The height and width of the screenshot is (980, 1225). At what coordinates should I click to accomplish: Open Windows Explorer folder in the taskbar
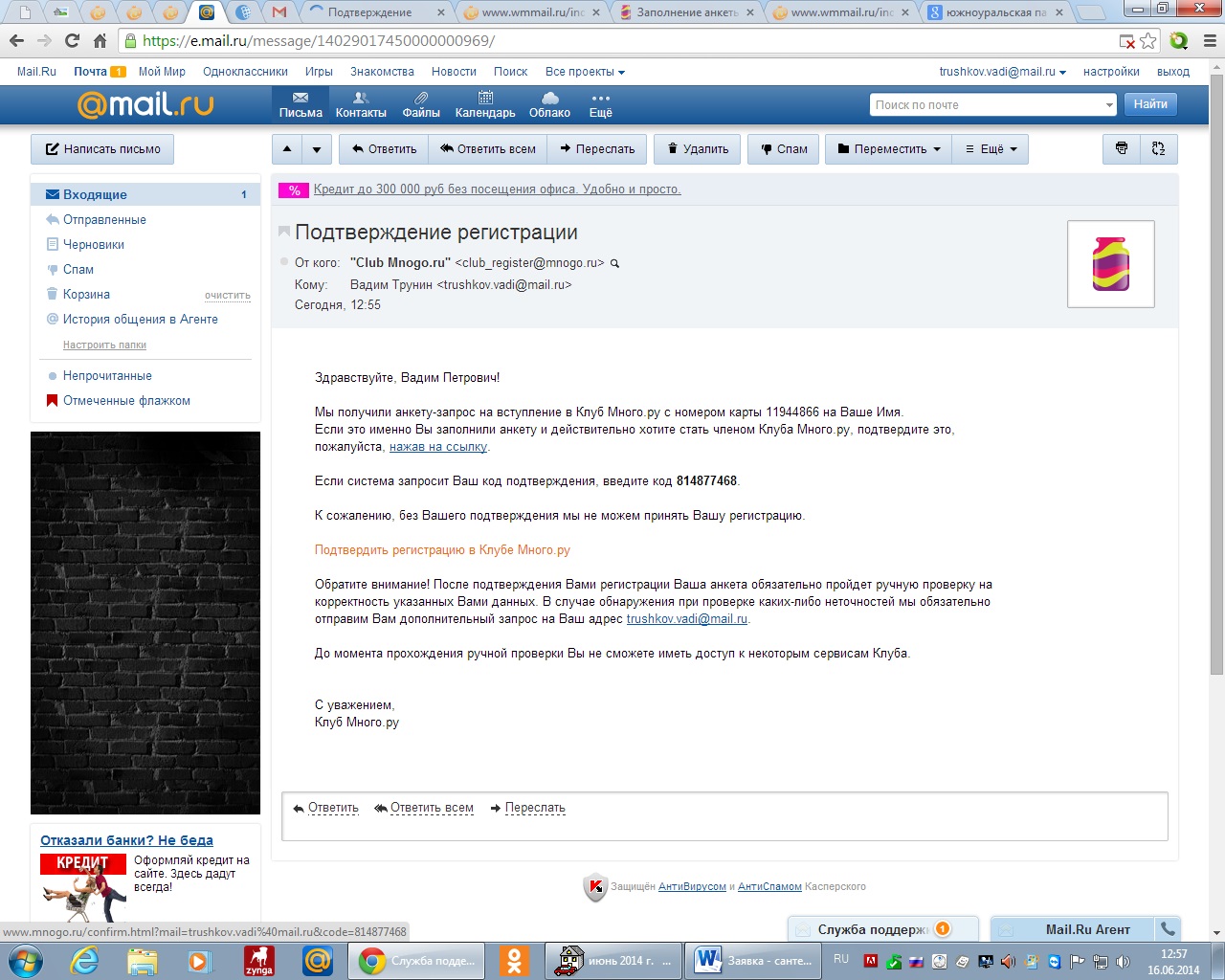pos(143,959)
